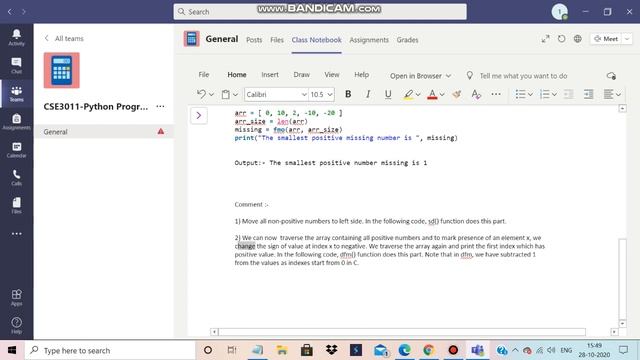
Task: Open Insert ribbon tab
Action: [x=270, y=75]
